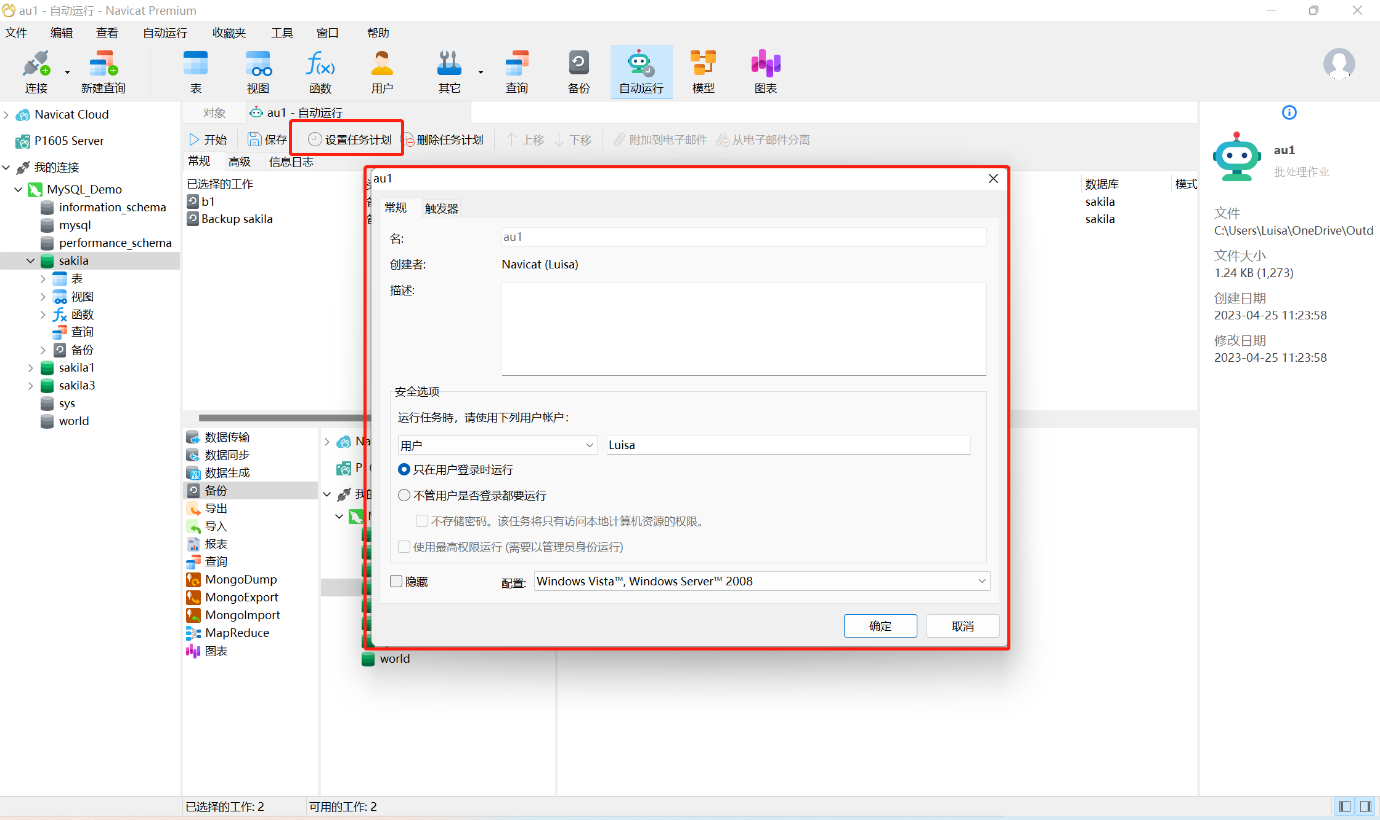This screenshot has height=820, width=1380.
Task: Click the 描述 text area
Action: (744, 329)
